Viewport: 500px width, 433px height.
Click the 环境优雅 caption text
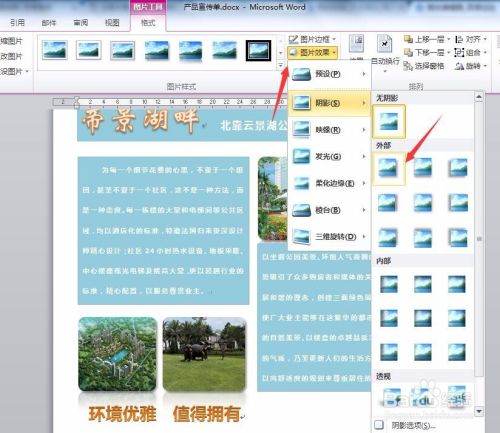[122, 414]
